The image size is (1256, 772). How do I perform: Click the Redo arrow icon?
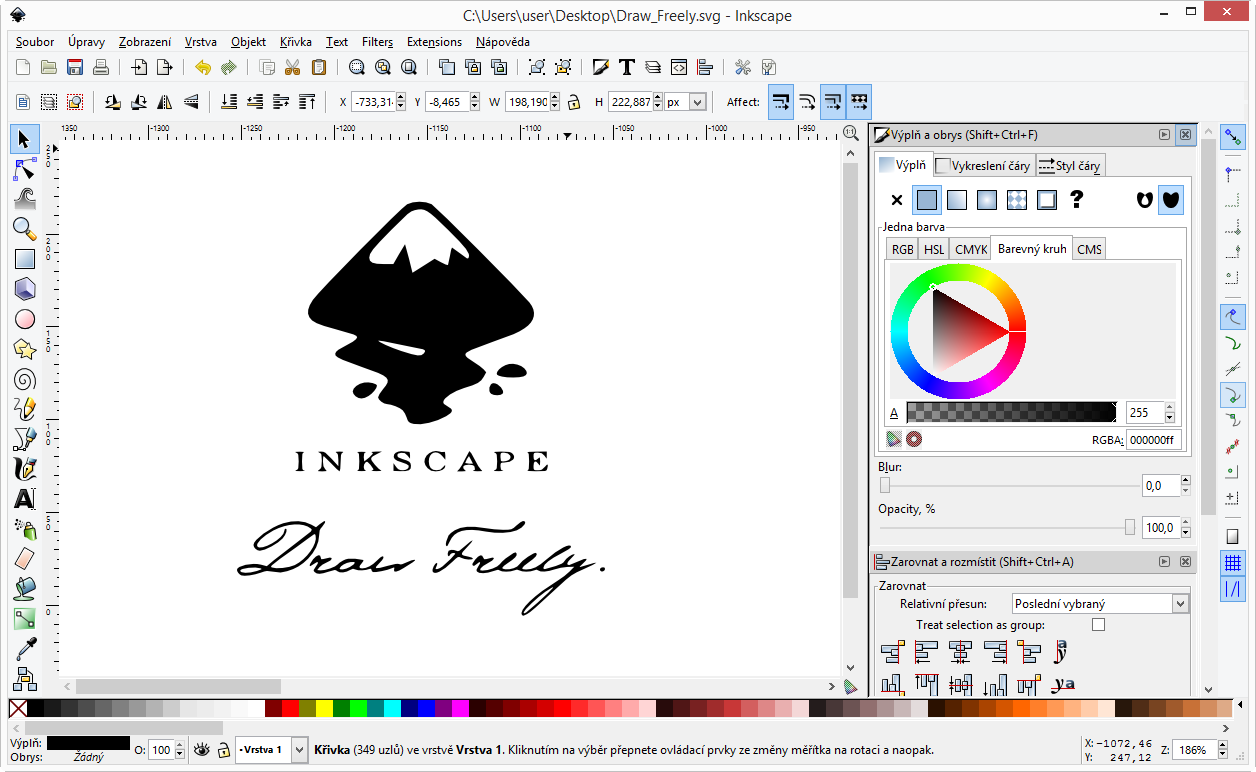tap(229, 68)
